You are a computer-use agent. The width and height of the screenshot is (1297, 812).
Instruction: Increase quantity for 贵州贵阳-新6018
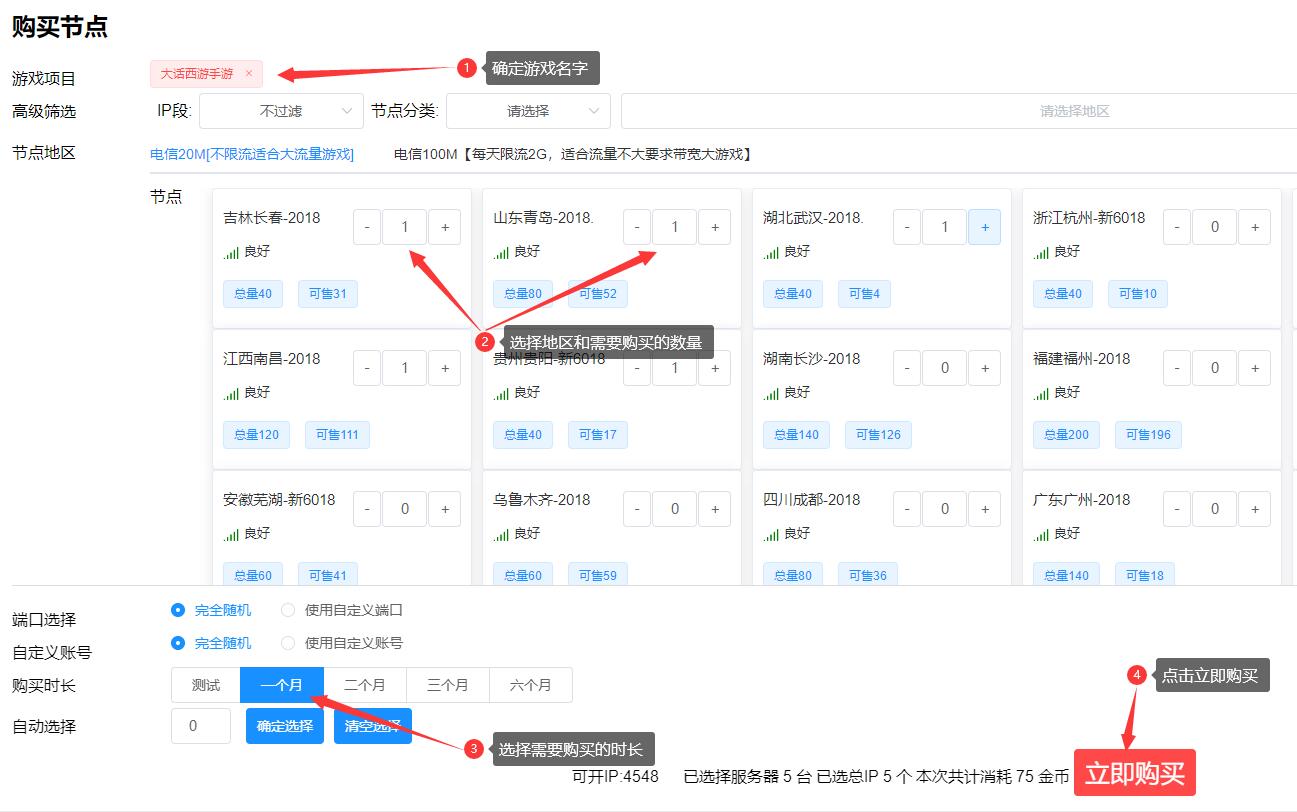(715, 368)
